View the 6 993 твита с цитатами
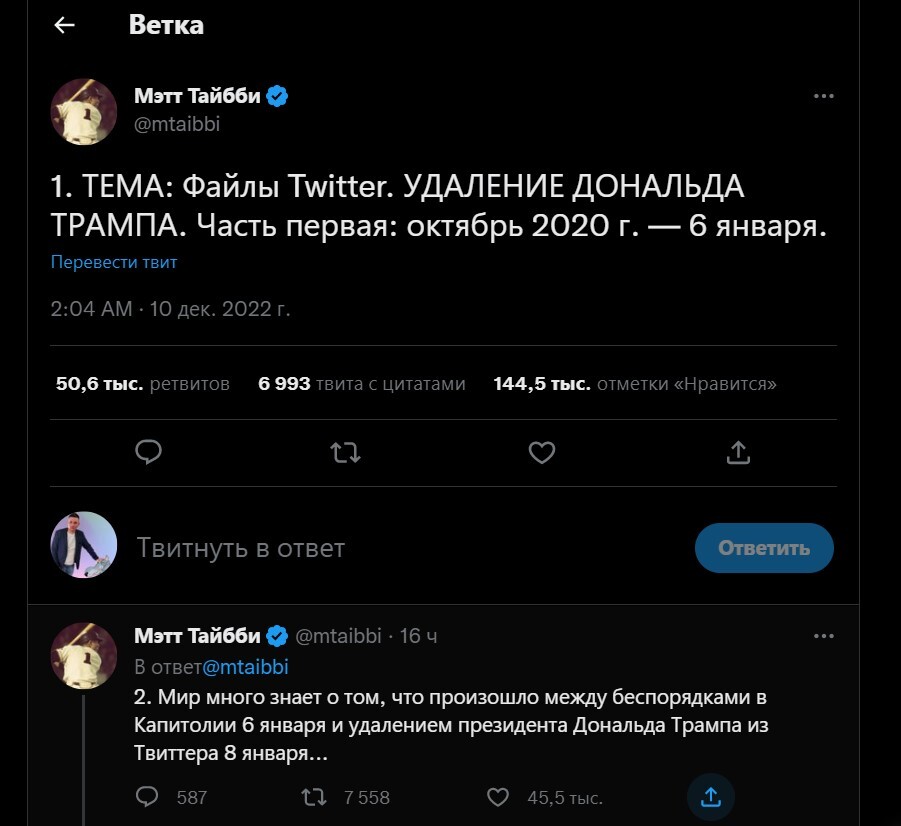The width and height of the screenshot is (901, 826). (x=362, y=384)
